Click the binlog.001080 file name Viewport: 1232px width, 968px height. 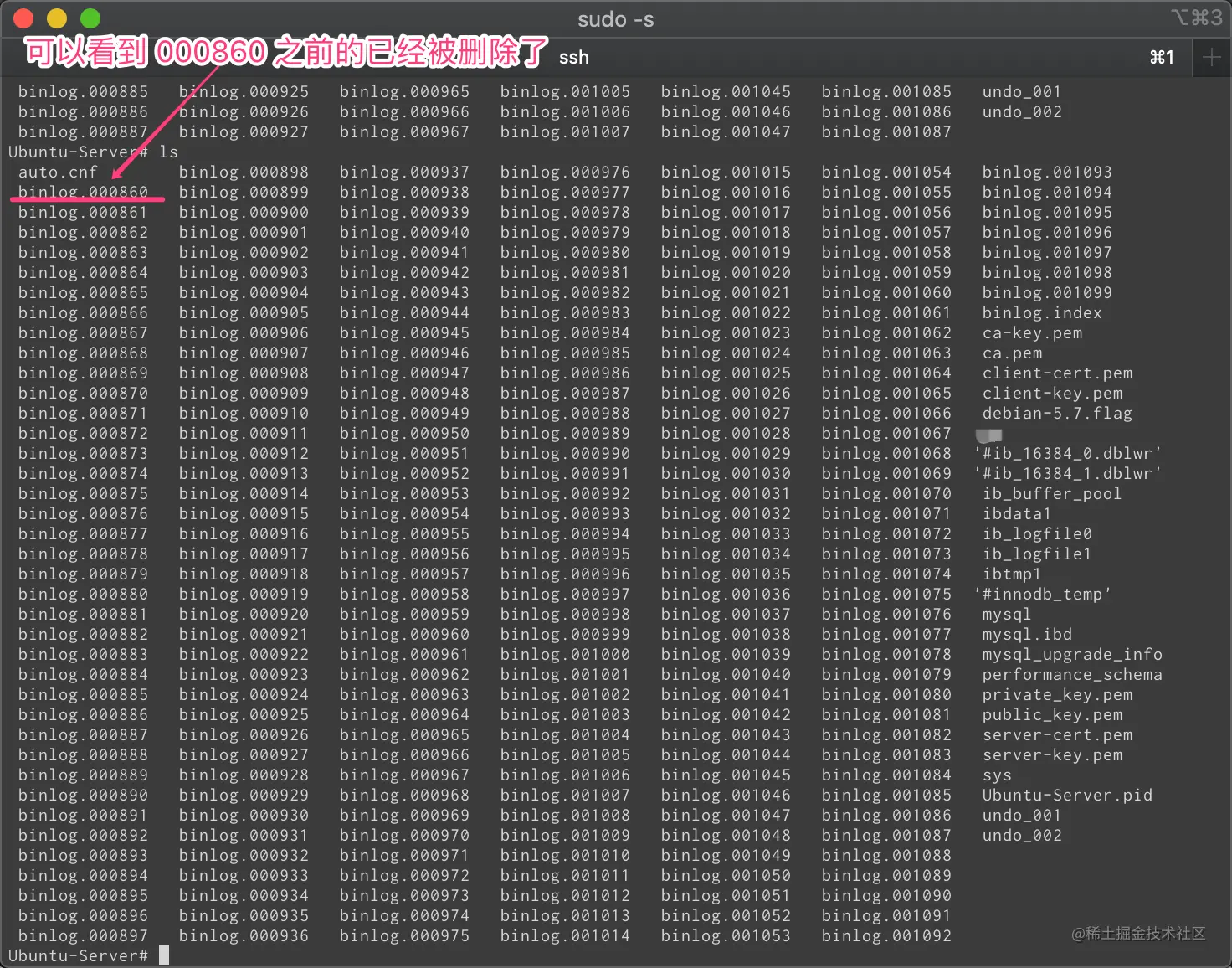pyautogui.click(x=886, y=694)
